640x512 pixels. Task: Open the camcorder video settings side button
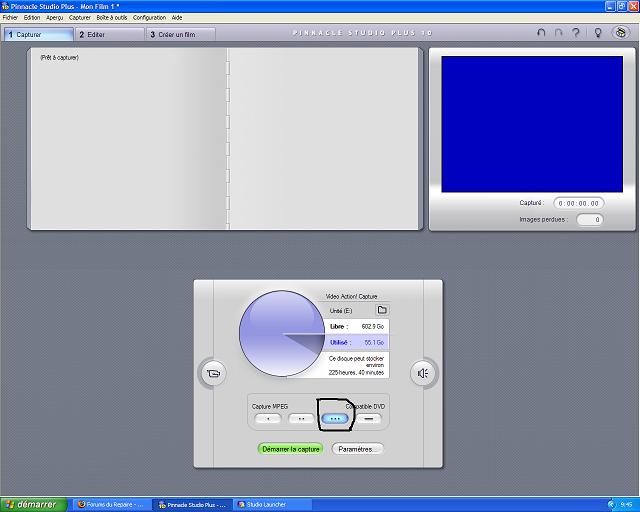click(x=213, y=373)
